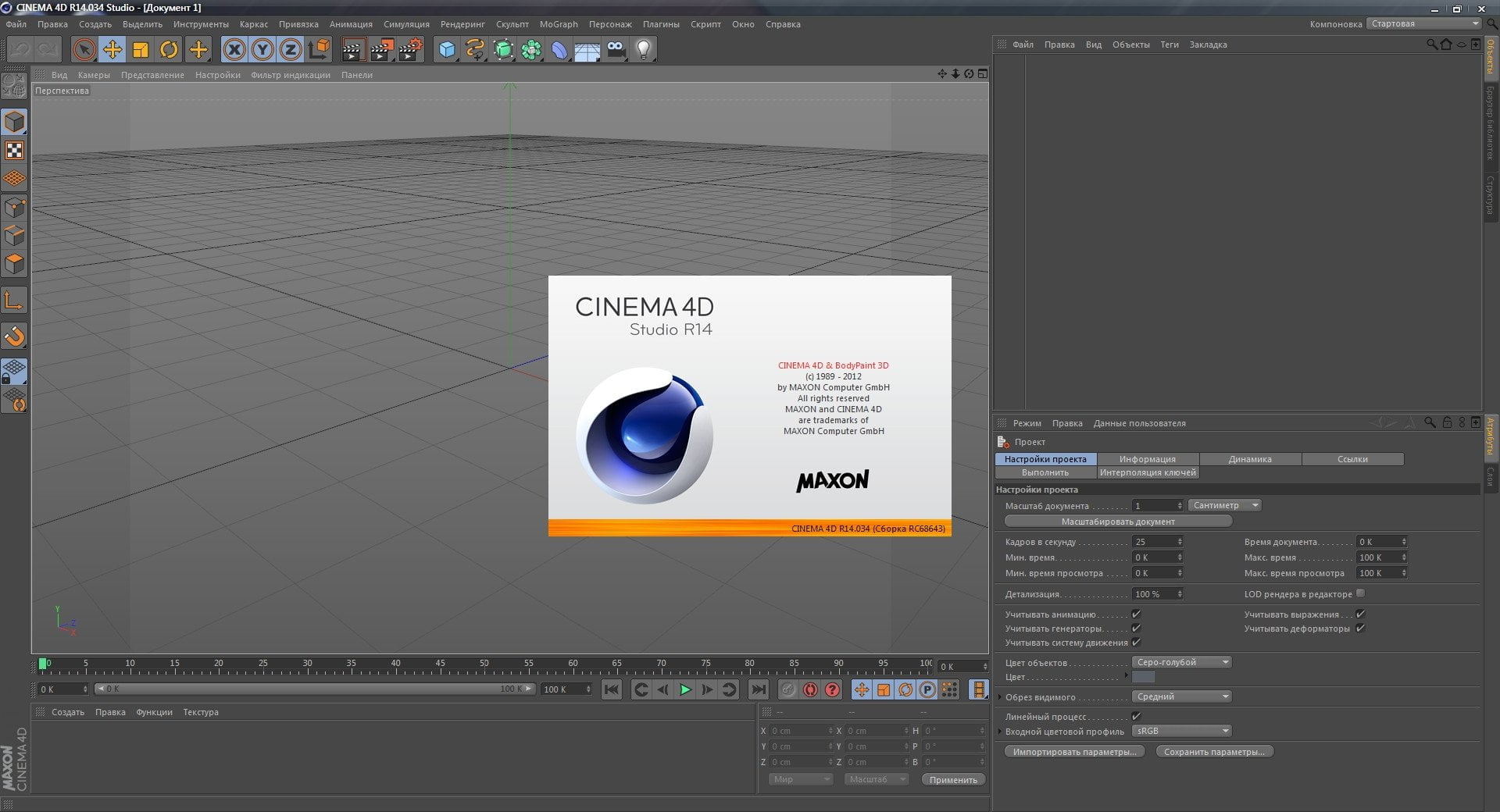
Task: Add a camera object icon
Action: [616, 50]
